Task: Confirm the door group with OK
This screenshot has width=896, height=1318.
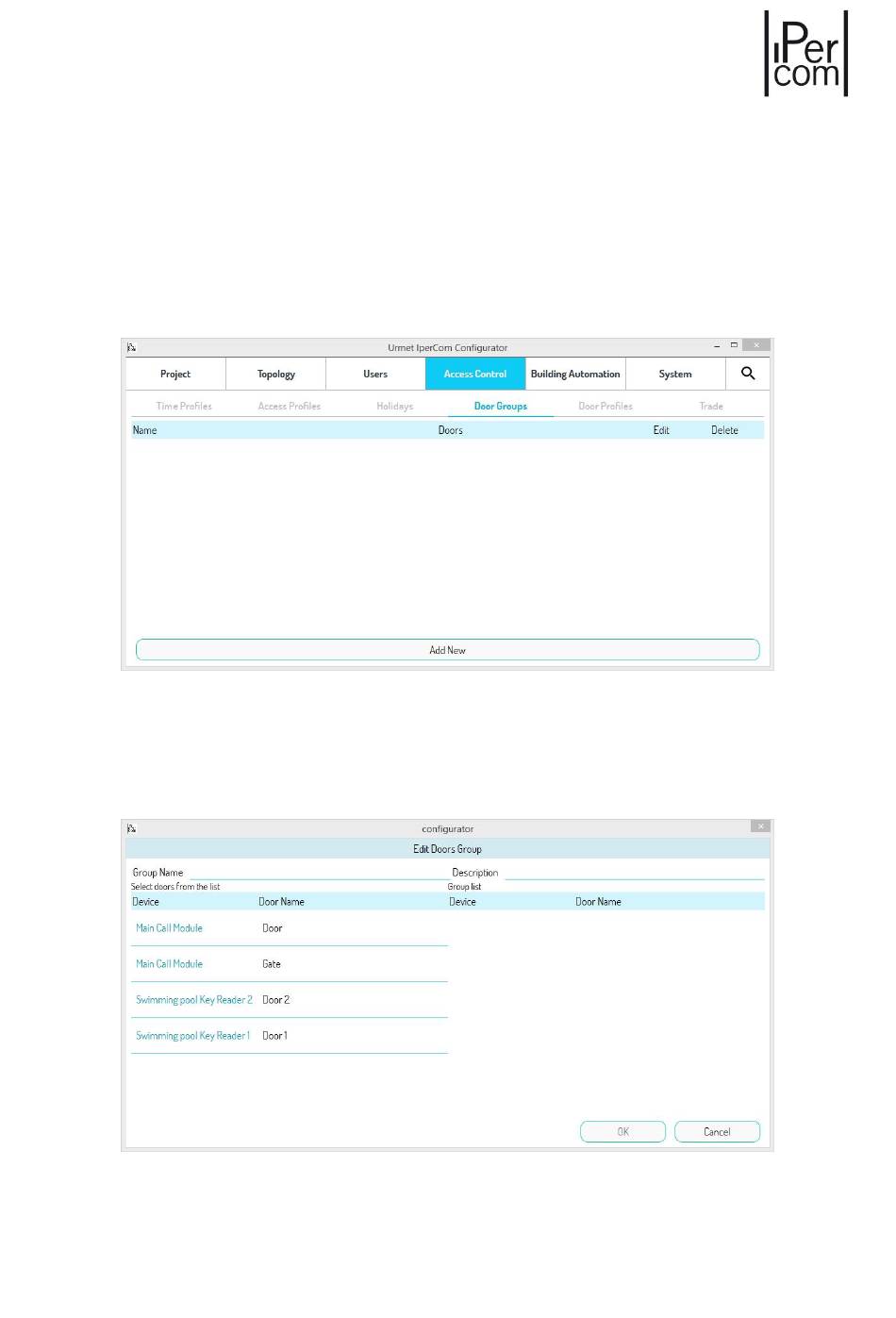Action: (622, 1131)
